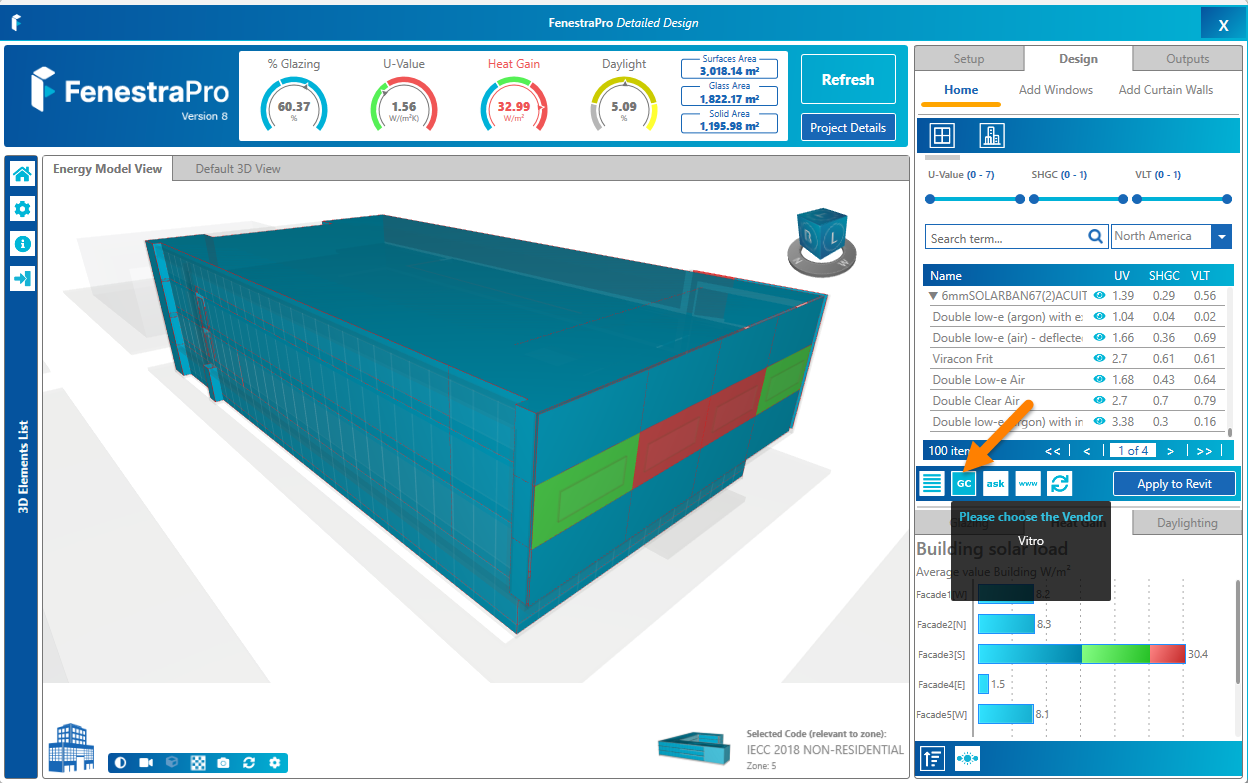Screen dimensions: 1248x783
Task: Click the sun icon under the chart
Action: coord(967,758)
